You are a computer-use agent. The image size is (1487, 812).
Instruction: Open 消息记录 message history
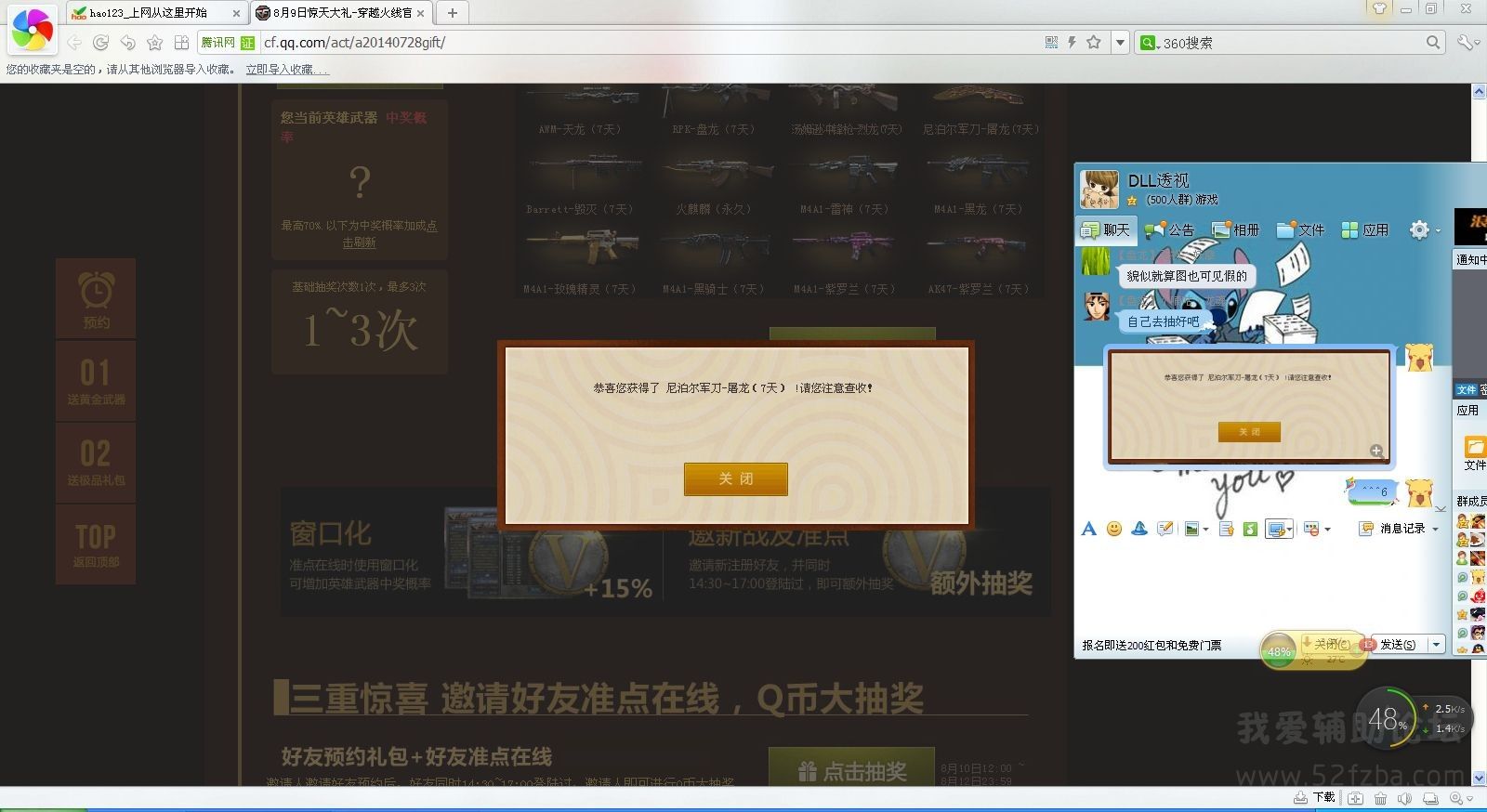click(x=1392, y=529)
